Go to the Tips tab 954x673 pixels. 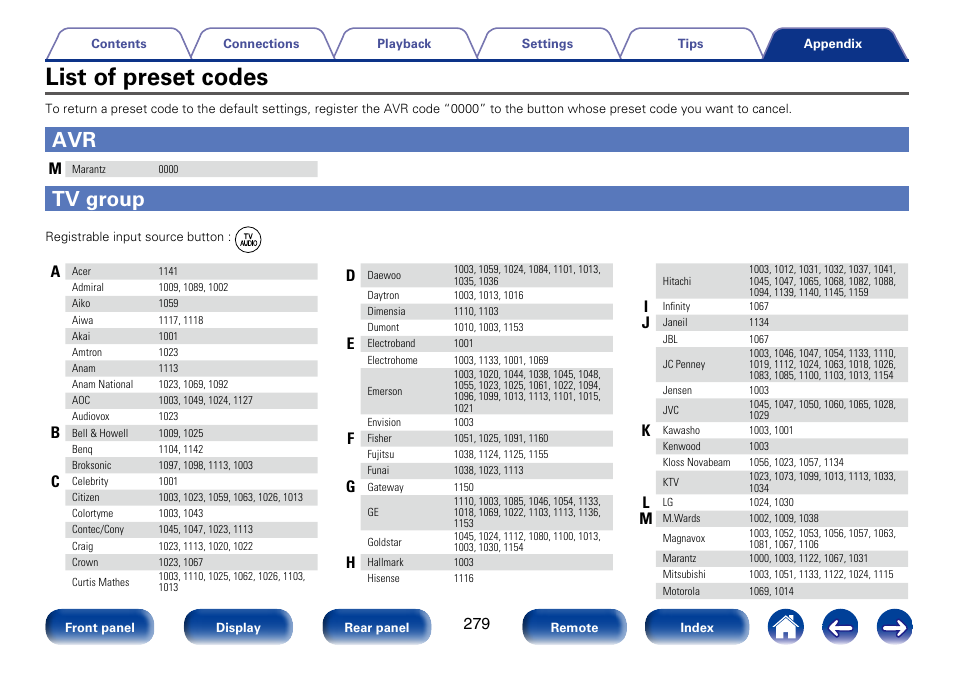(690, 44)
